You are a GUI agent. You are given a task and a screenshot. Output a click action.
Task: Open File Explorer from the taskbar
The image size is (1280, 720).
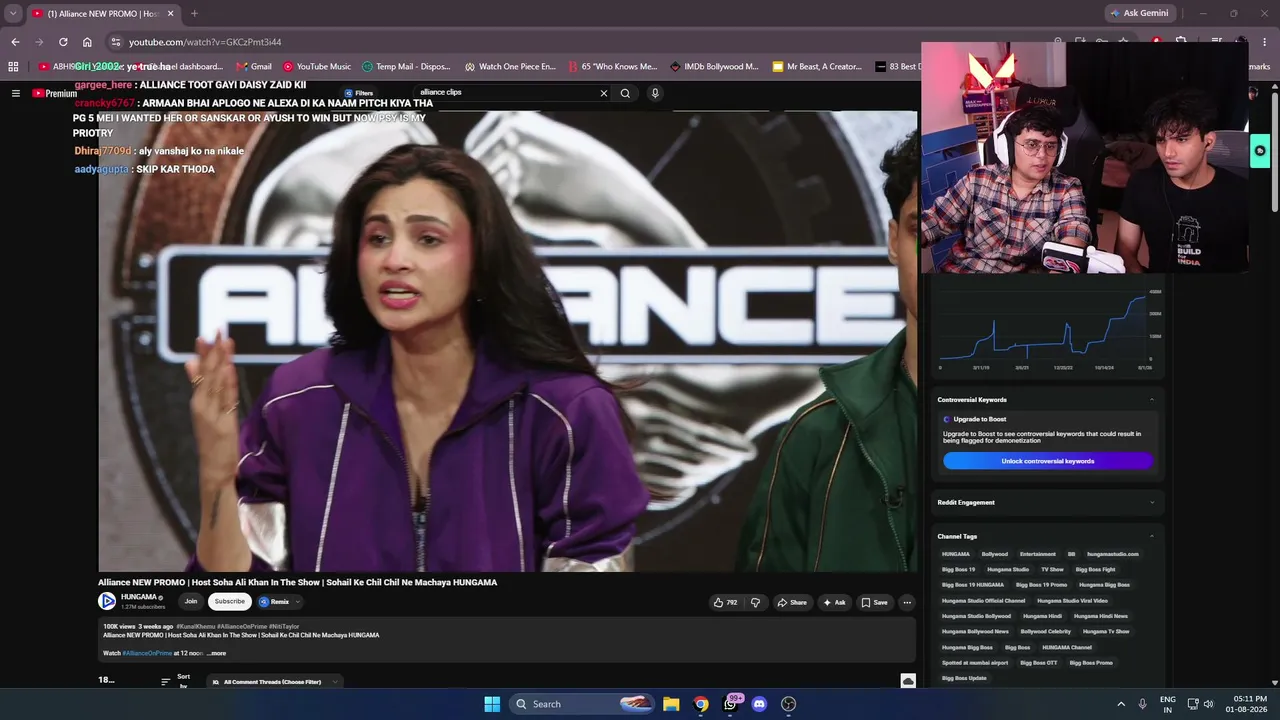671,704
